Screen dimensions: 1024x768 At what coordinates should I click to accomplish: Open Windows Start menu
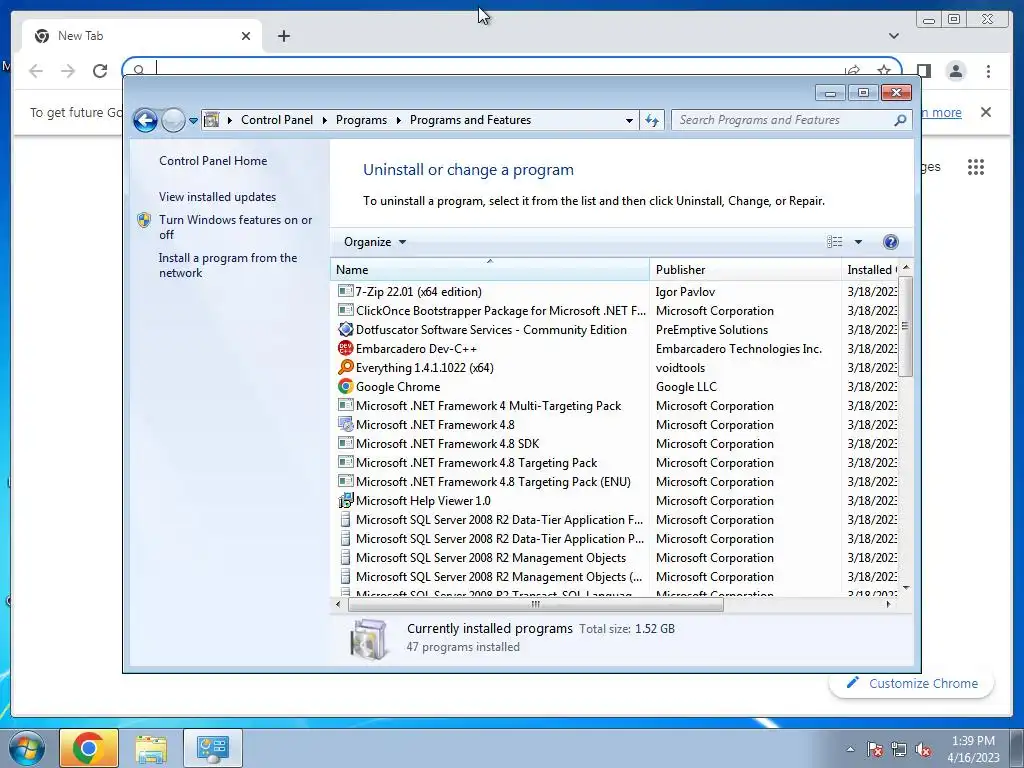pos(27,748)
